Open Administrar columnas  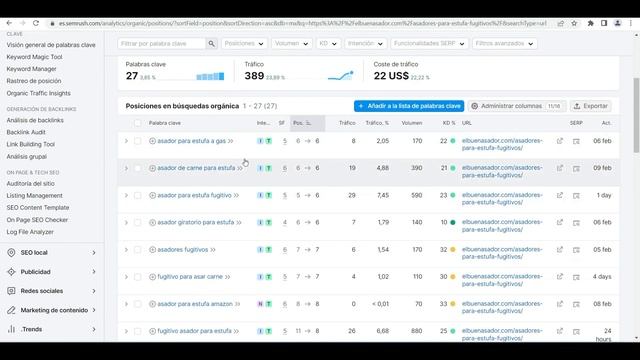(517, 106)
